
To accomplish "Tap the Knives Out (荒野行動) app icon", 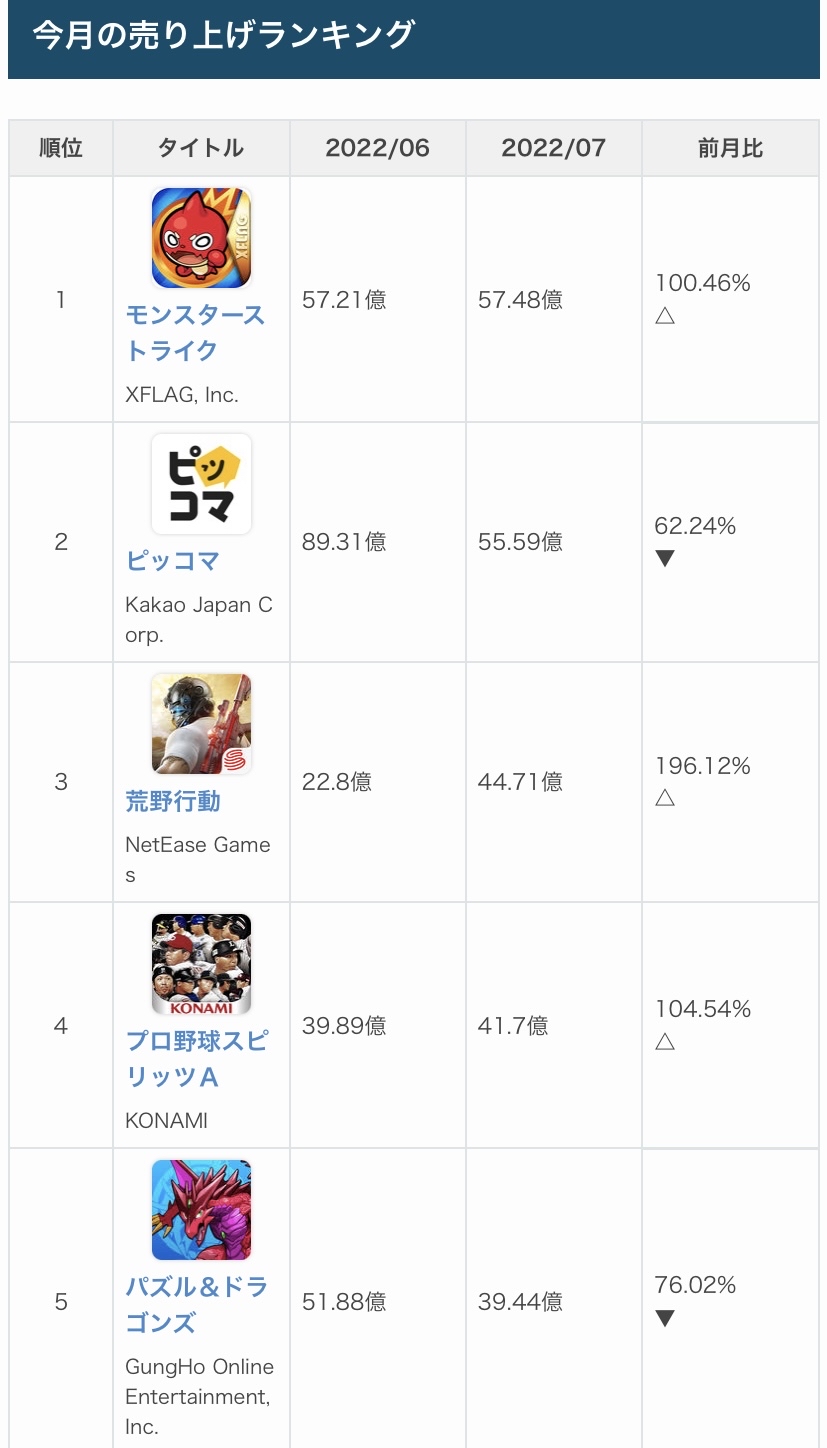I will tap(201, 724).
